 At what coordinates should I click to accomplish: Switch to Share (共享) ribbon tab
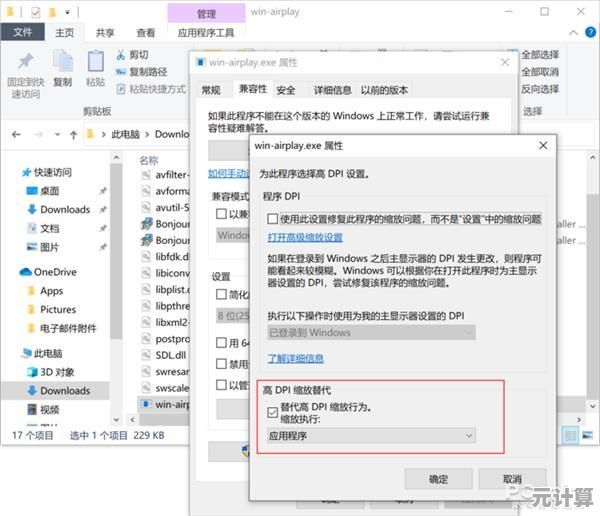[105, 33]
